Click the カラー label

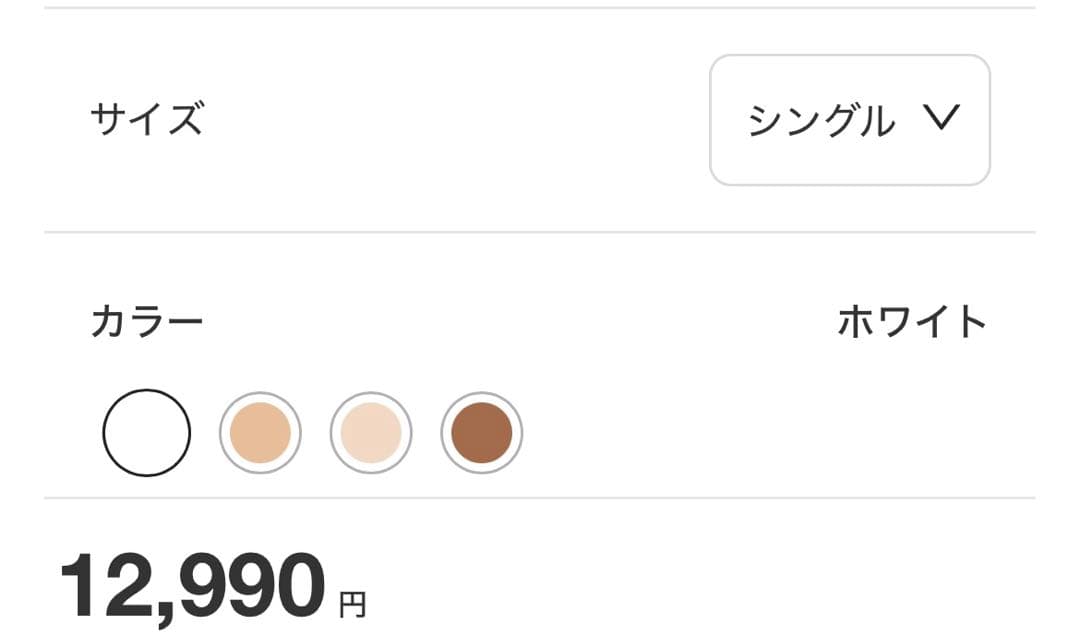pos(147,322)
